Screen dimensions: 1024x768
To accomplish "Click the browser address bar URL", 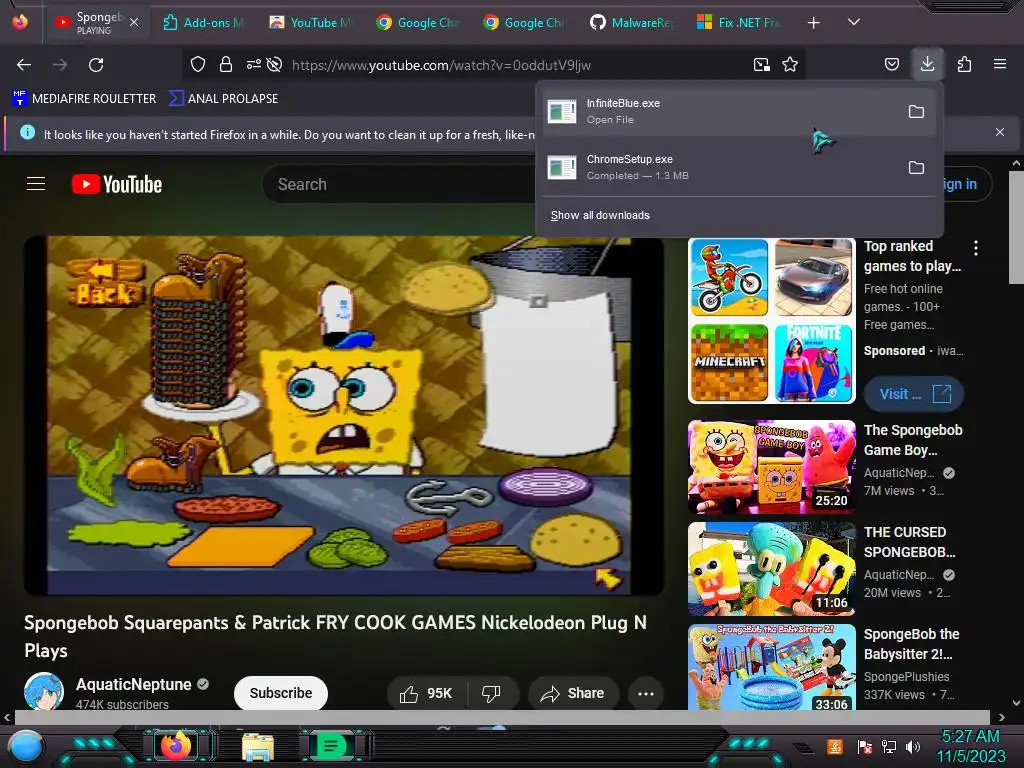I will [441, 65].
